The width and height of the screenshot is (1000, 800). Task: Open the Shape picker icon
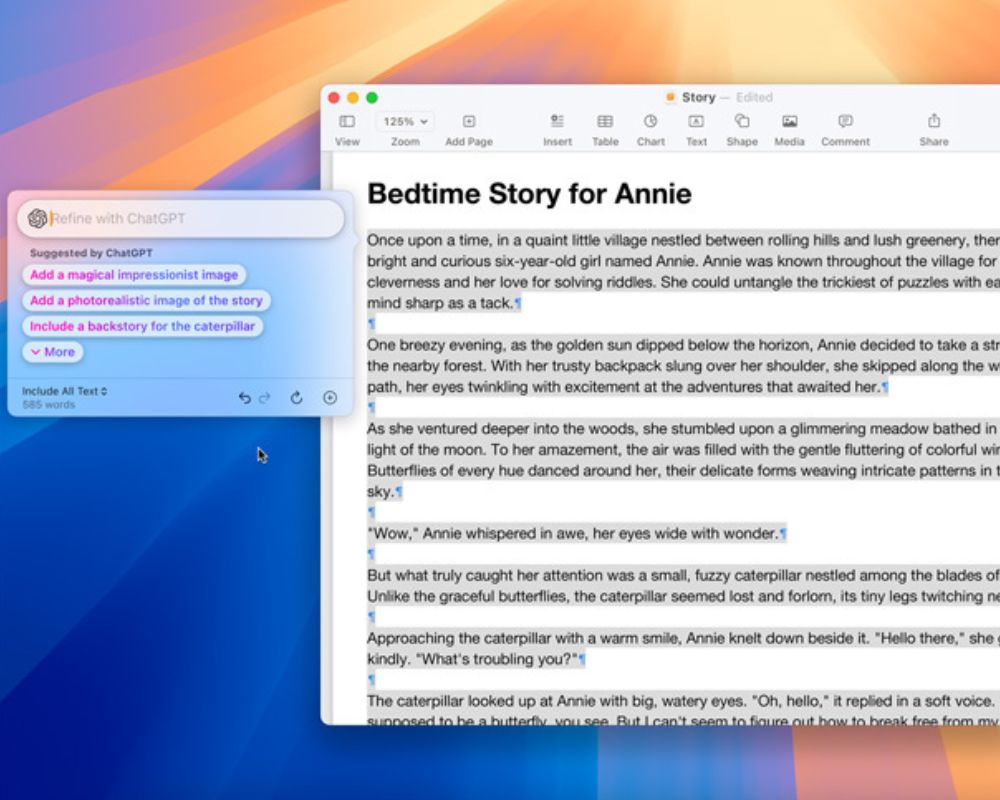pyautogui.click(x=742, y=121)
